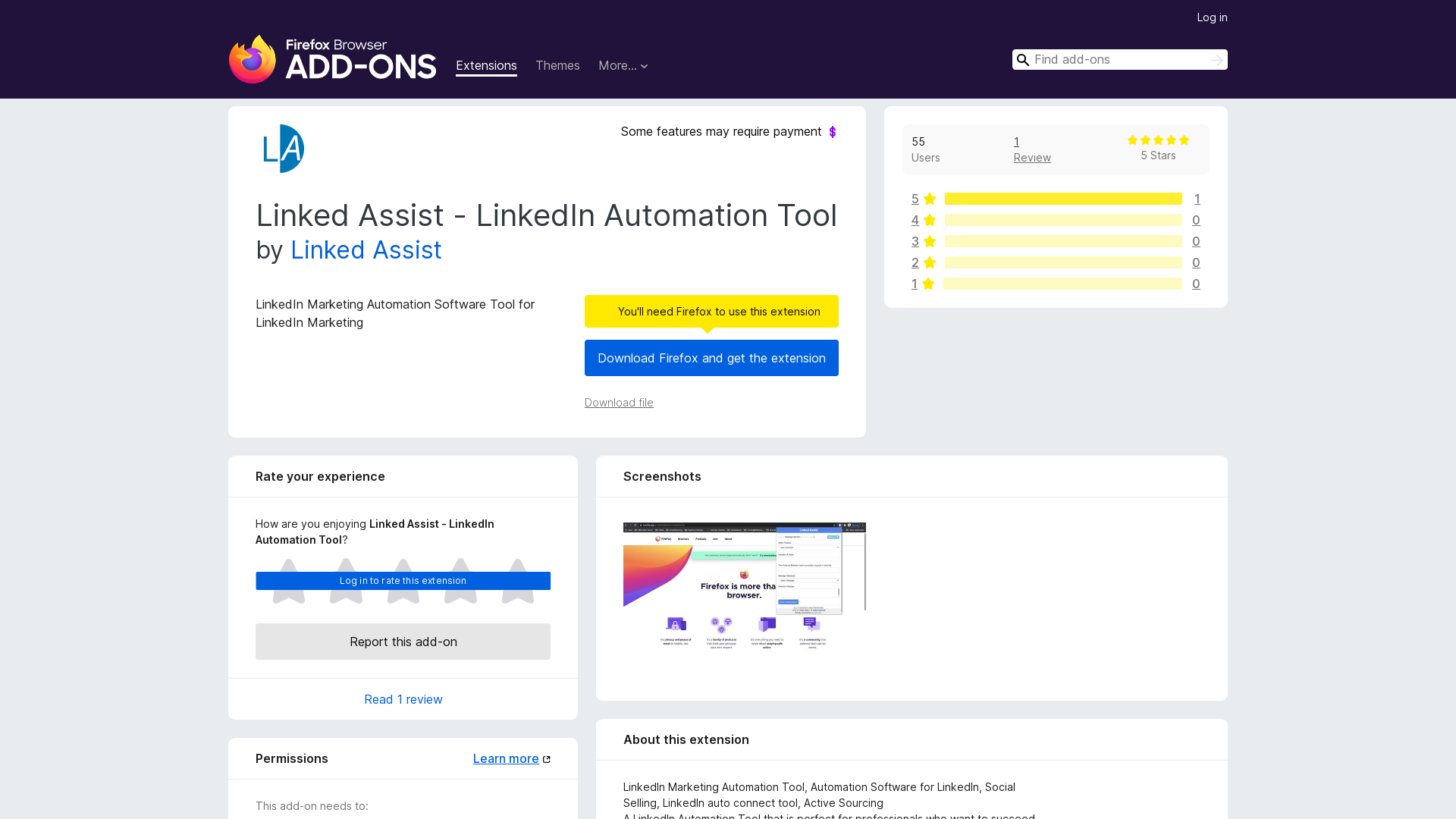Click the star icon in 3-star row
Screen dimensions: 1456x819
click(x=930, y=241)
